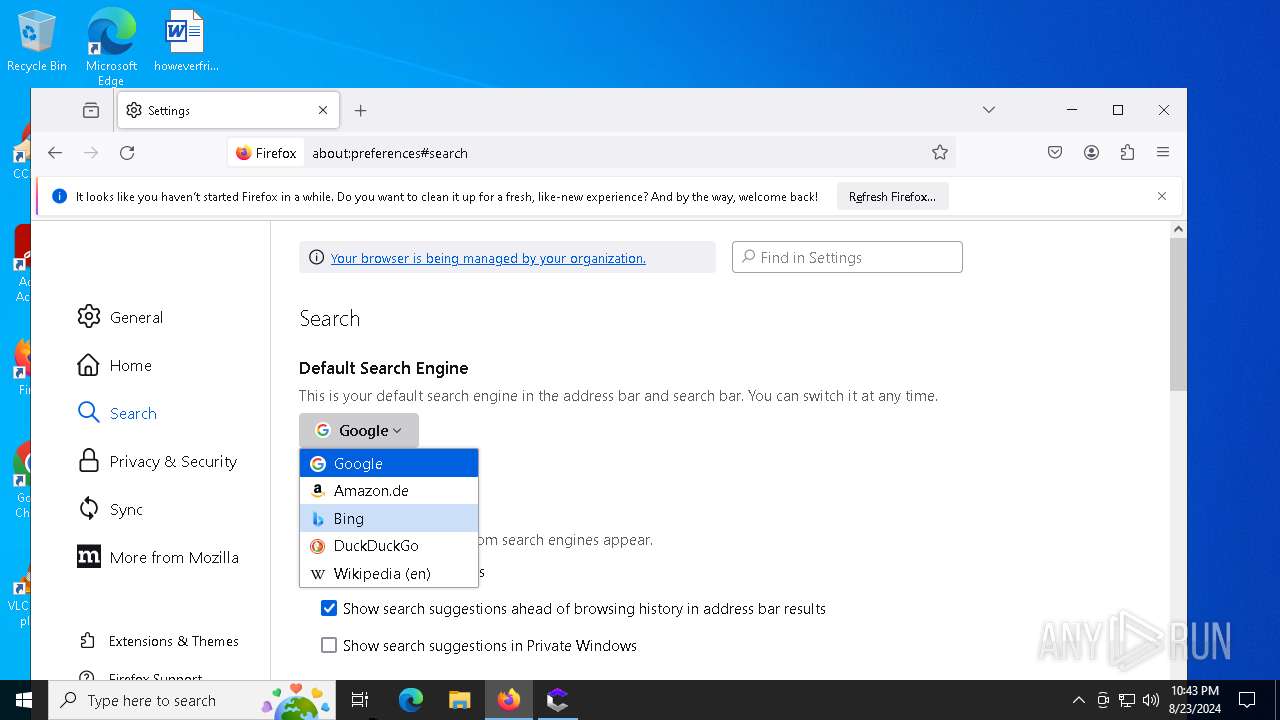This screenshot has width=1280, height=720.
Task: Open the Sync settings category
Action: [x=111, y=509]
